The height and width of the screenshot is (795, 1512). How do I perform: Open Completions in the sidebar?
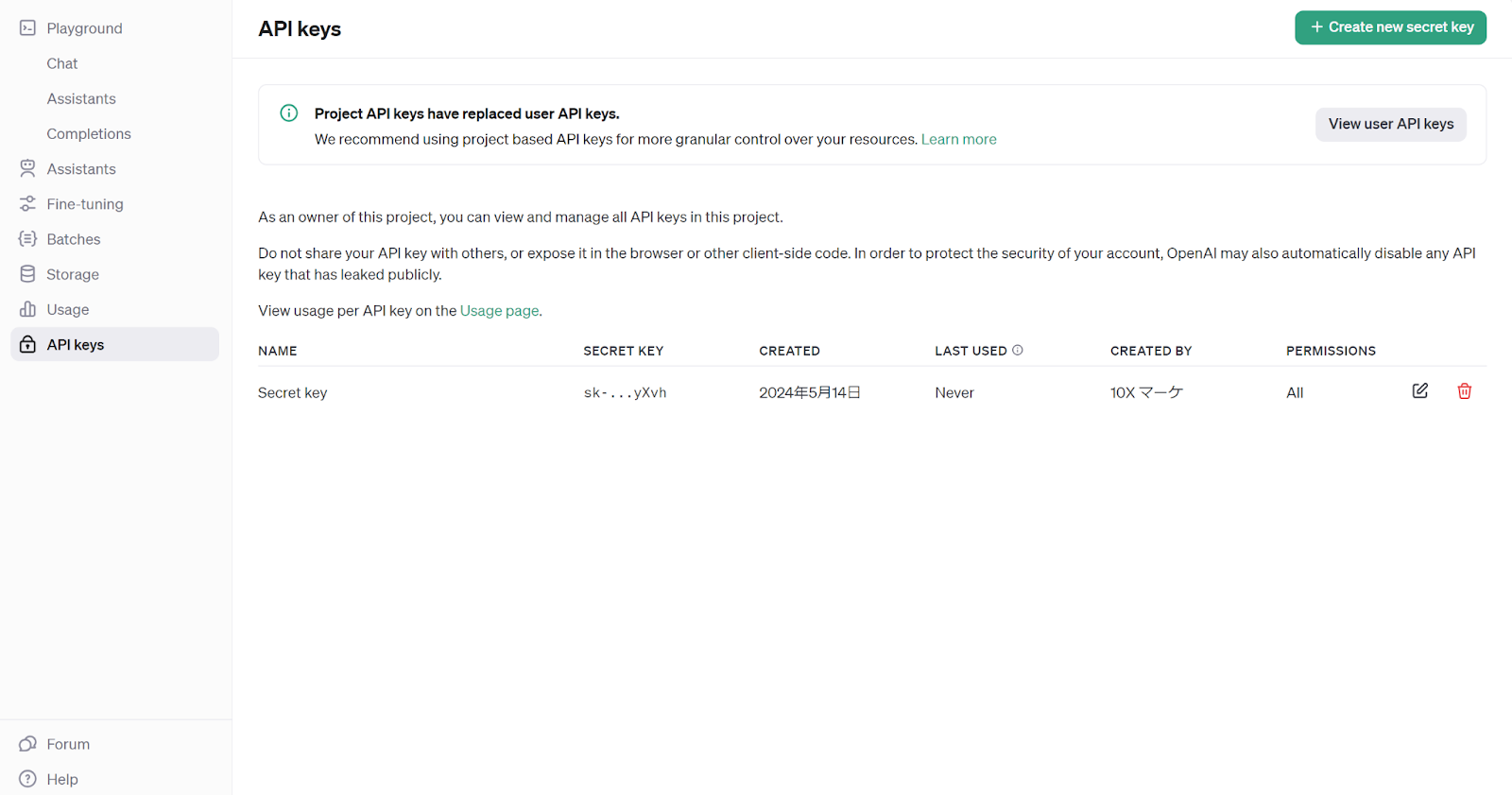point(89,134)
